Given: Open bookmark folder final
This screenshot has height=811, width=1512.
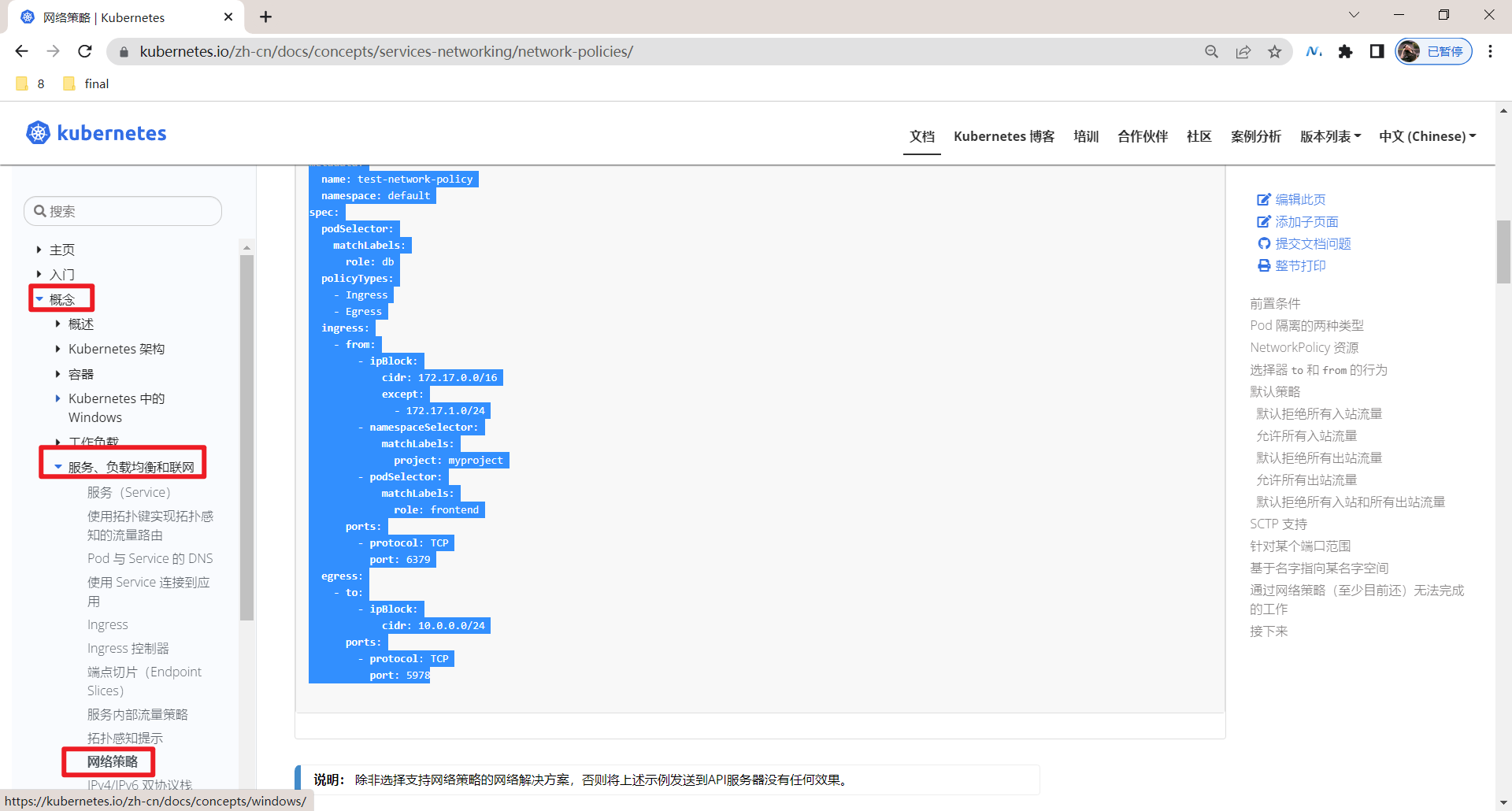Looking at the screenshot, I should pos(86,83).
